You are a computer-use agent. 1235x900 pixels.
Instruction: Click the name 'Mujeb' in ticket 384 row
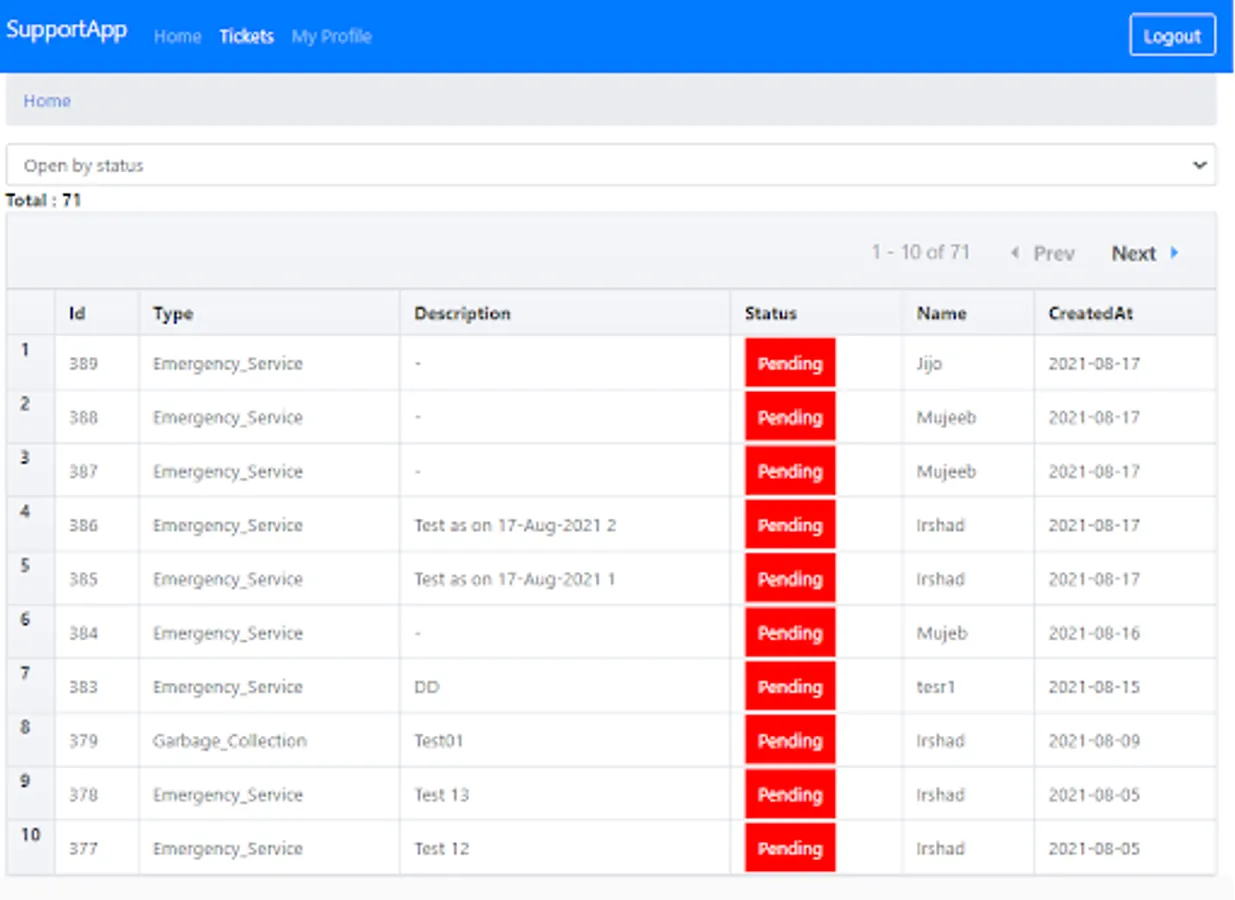click(942, 634)
